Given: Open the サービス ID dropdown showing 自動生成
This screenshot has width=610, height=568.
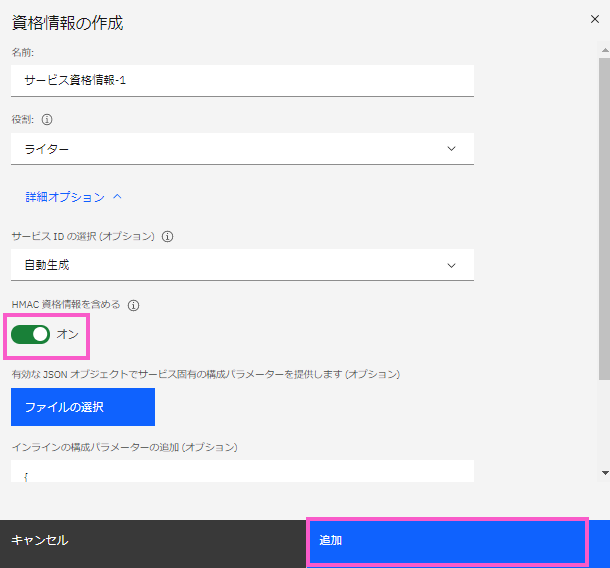Looking at the screenshot, I should [240, 265].
